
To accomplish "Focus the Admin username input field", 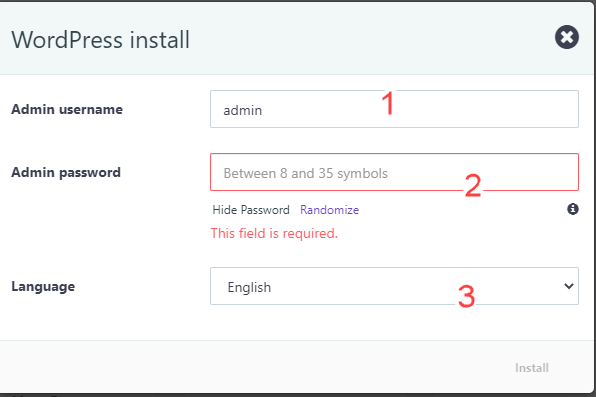I will (x=394, y=109).
